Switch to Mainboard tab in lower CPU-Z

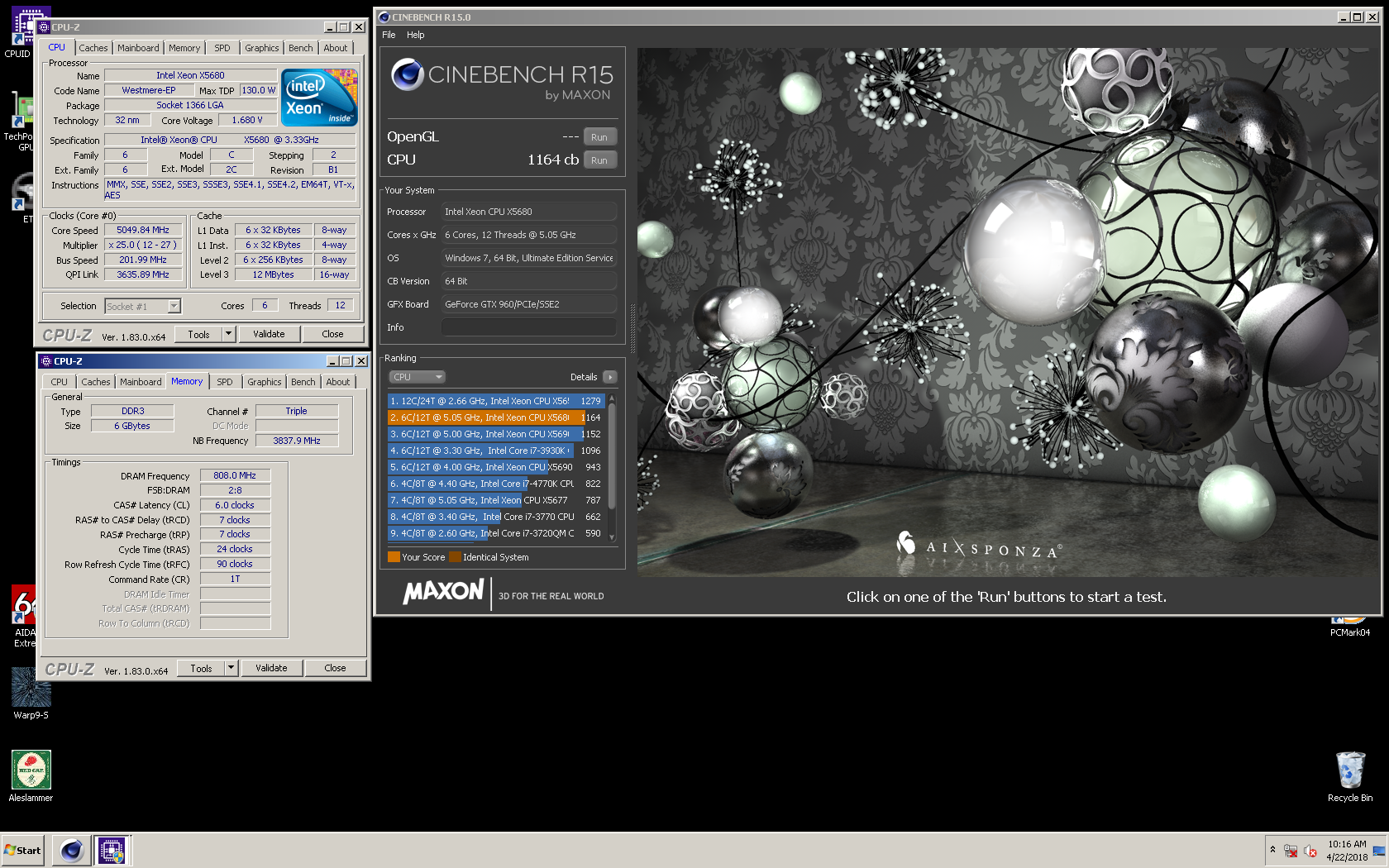click(141, 382)
